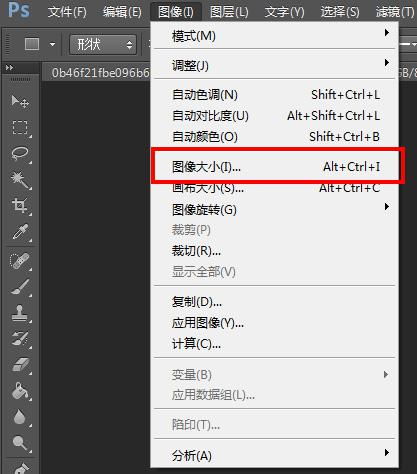
Task: Select the History Brush tool
Action: 20,339
